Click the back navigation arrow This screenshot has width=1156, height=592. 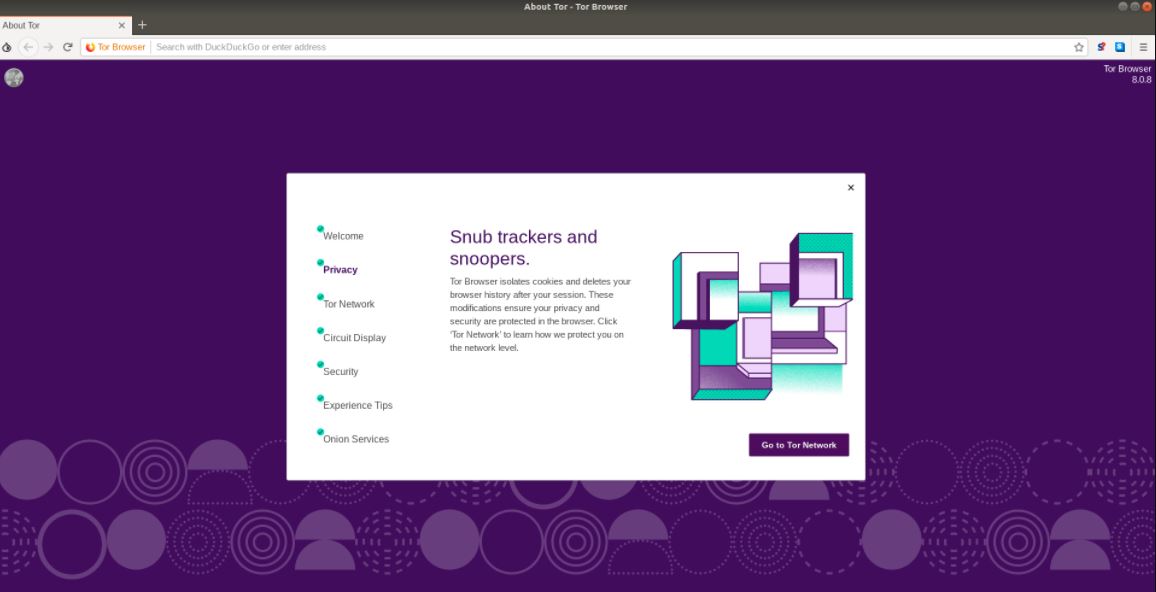click(x=28, y=47)
